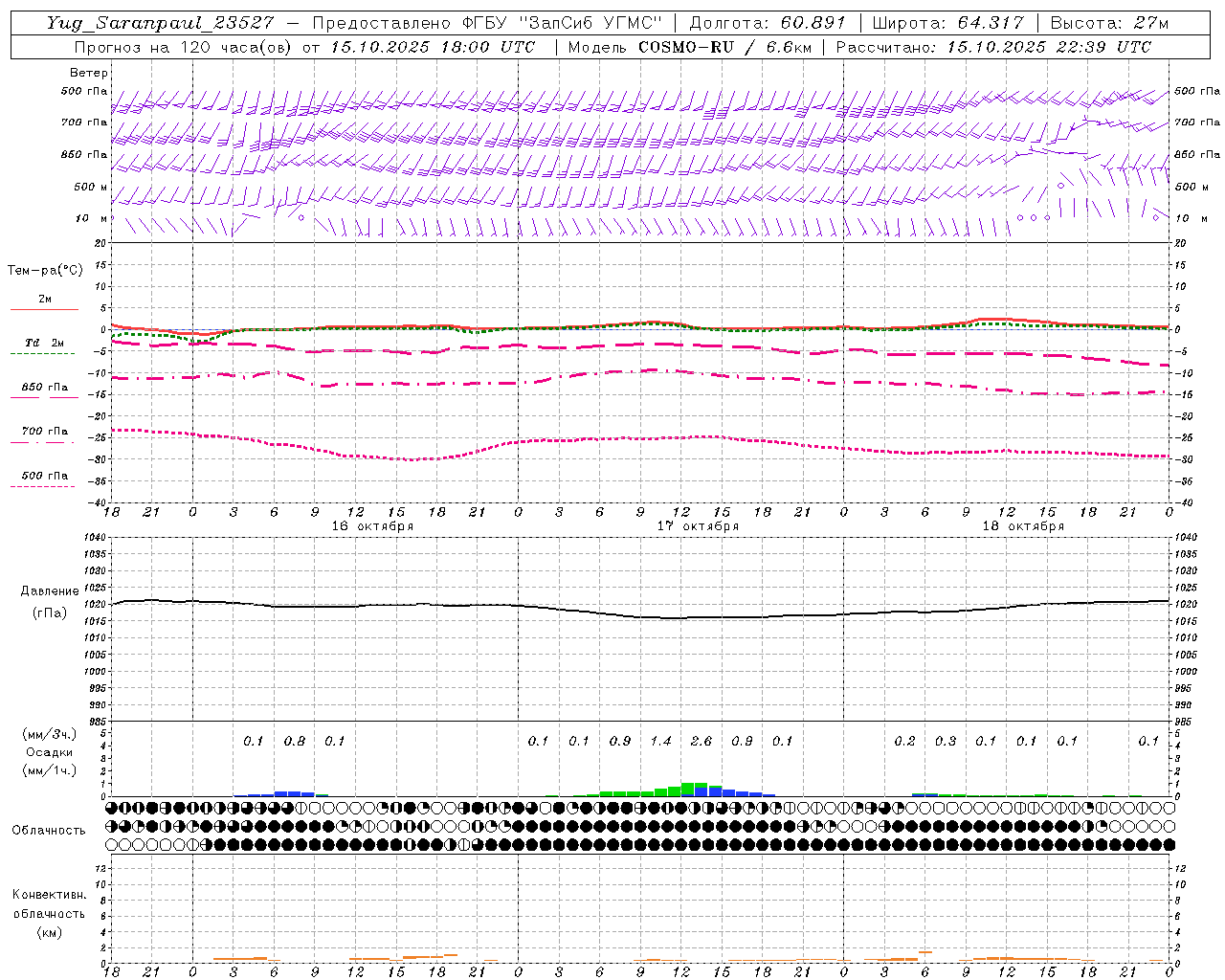Select the Тем-ра(°C) axis title
Viewport: 1225px width, 980px height.
tap(45, 271)
